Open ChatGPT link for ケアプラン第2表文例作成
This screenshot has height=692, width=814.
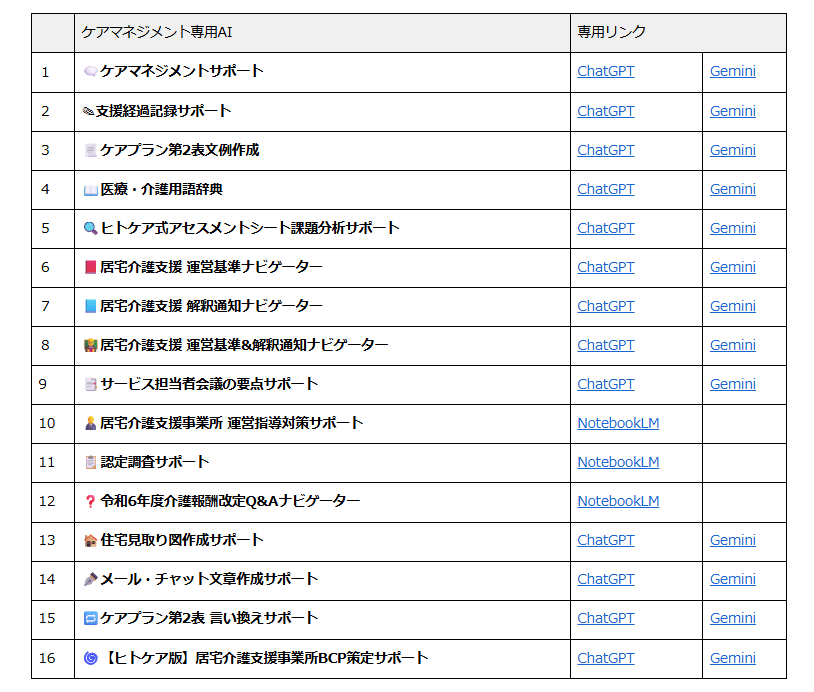[x=605, y=150]
